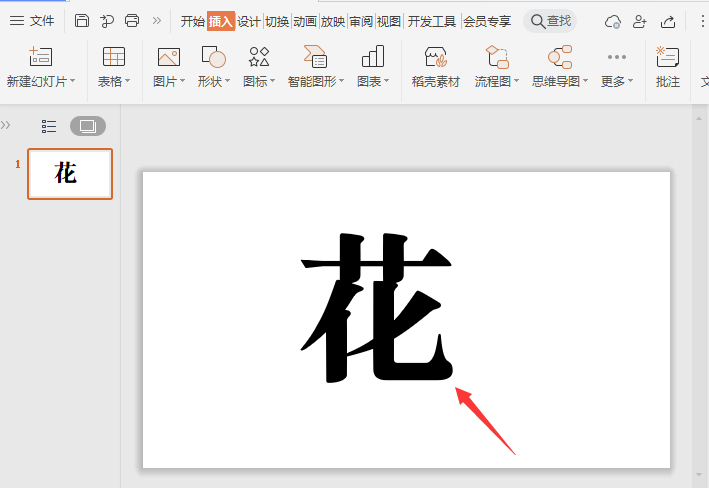Expand the 新建幻灯片 dropdown arrow

[72, 81]
